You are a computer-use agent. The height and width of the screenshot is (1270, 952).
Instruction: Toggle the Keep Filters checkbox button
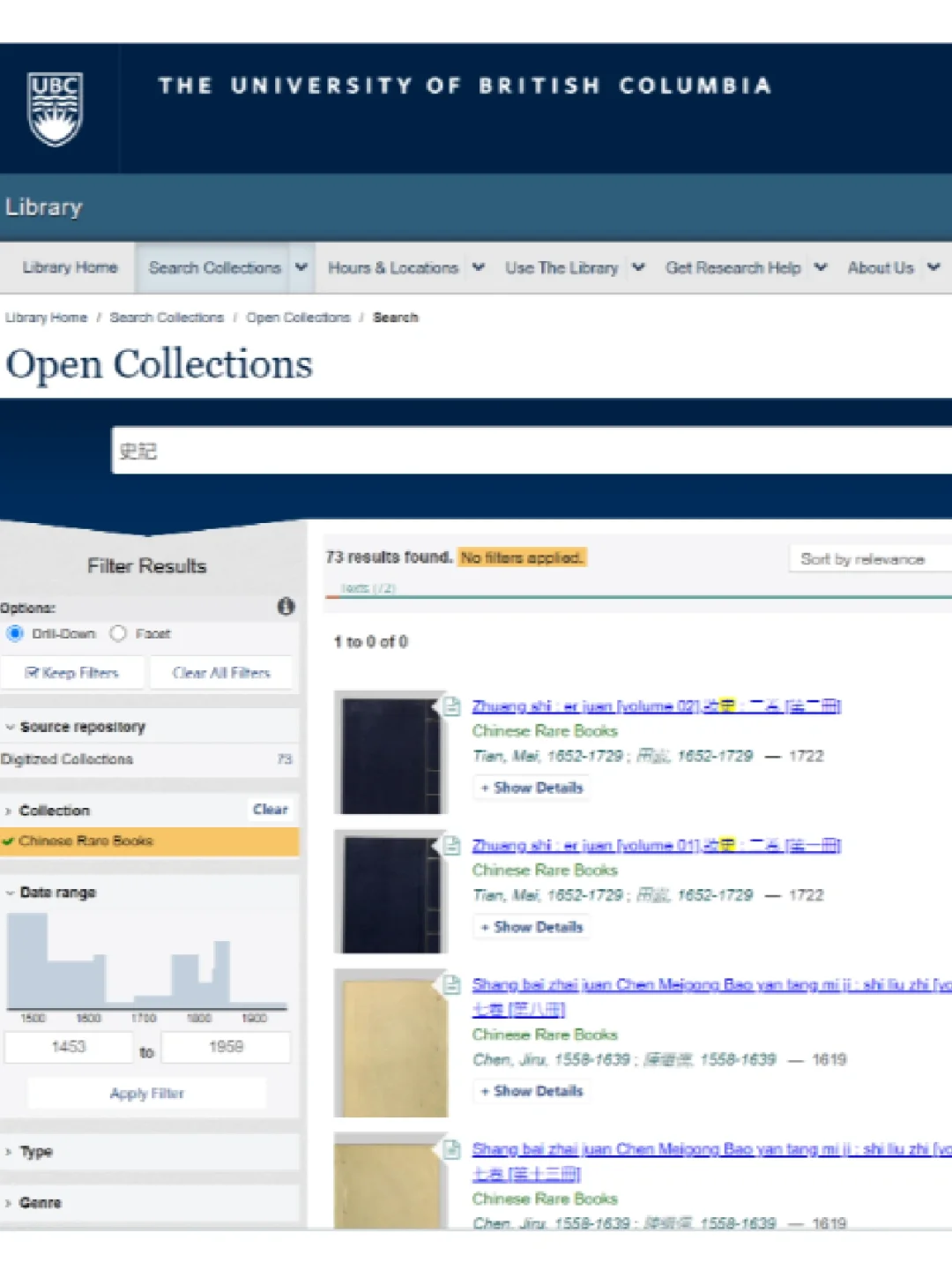72,673
